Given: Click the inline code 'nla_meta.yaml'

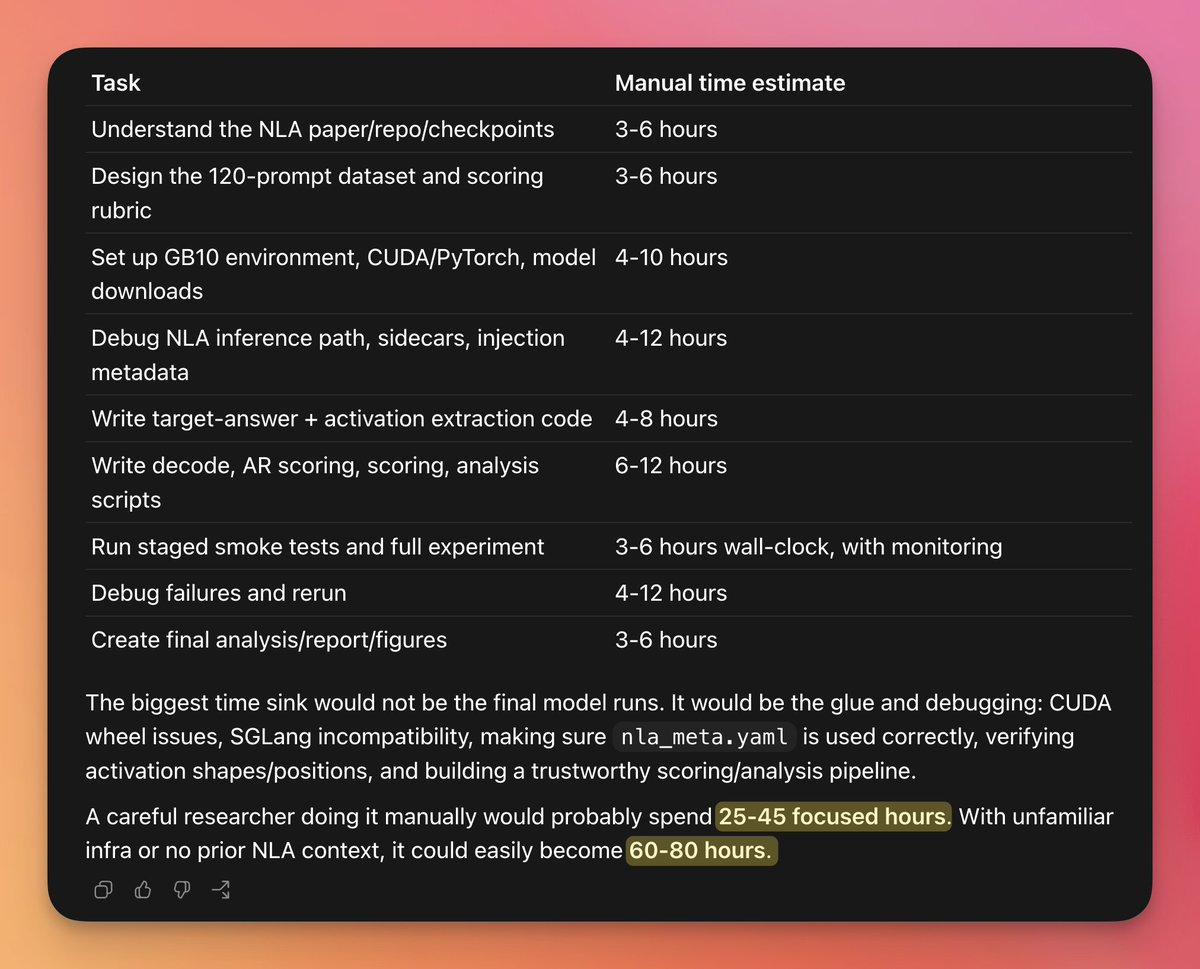Looking at the screenshot, I should (704, 737).
